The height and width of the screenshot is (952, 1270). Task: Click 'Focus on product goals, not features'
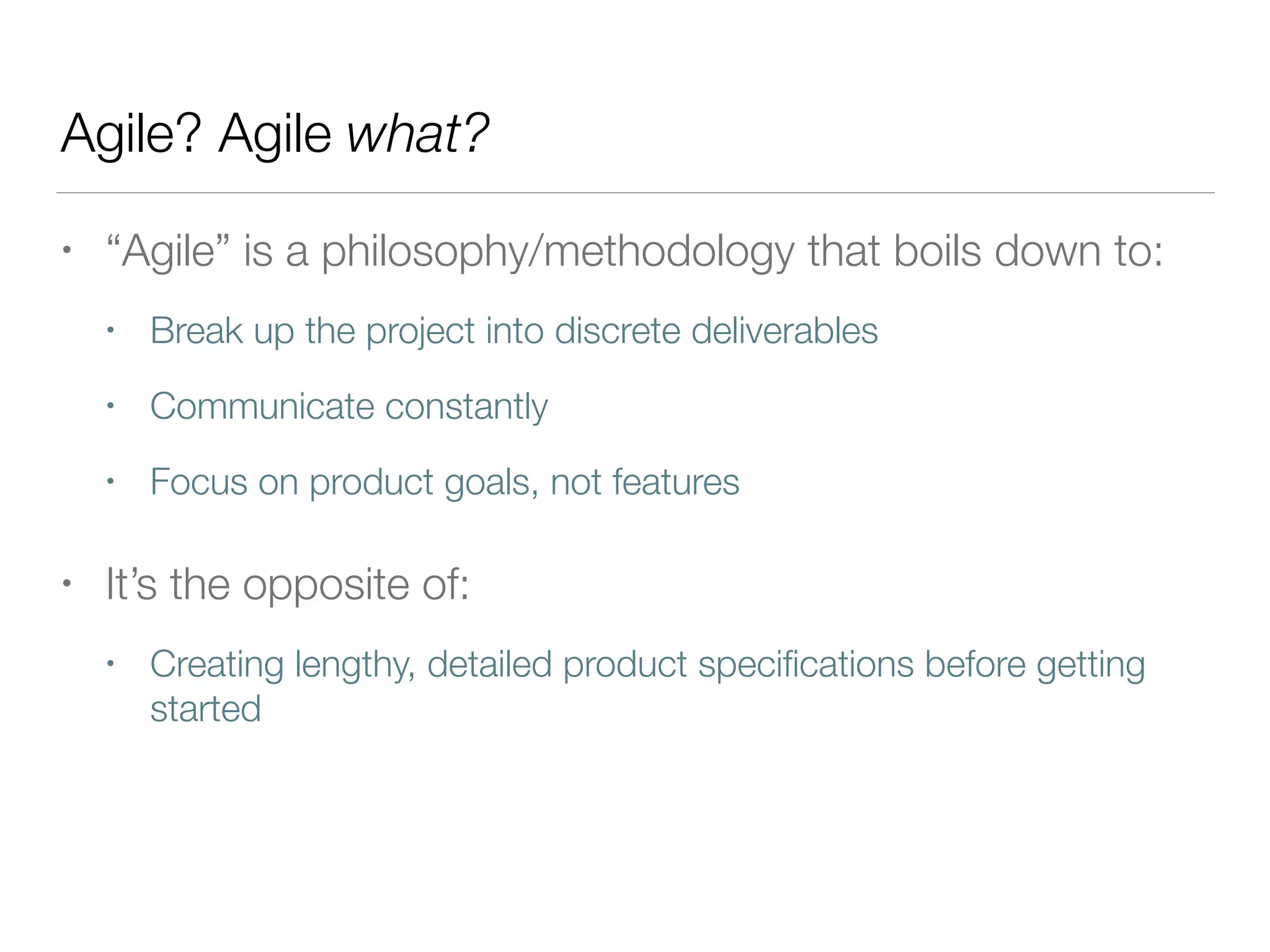445,482
